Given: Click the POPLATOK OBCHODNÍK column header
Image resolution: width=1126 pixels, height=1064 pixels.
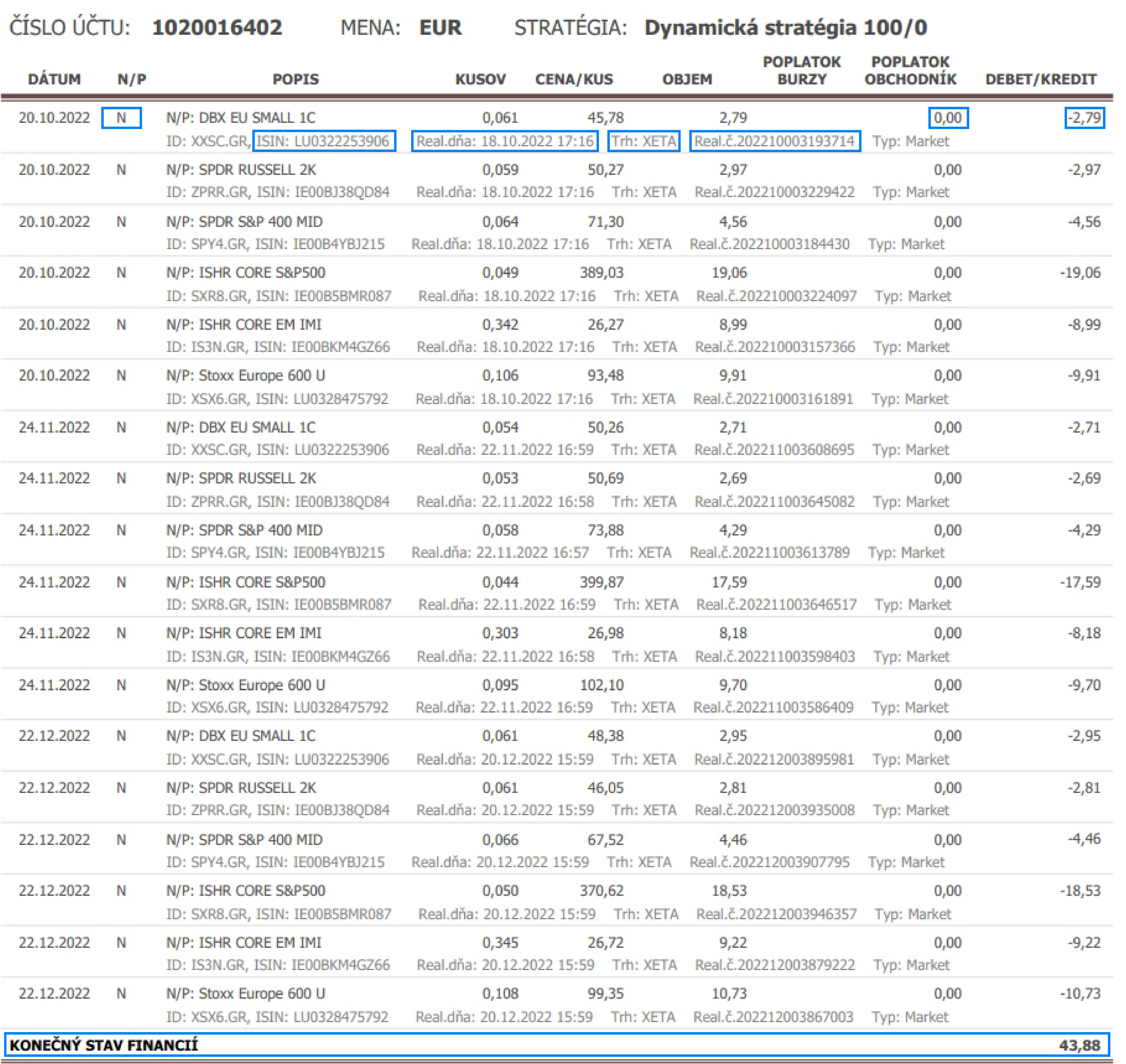Looking at the screenshot, I should pos(910,71).
